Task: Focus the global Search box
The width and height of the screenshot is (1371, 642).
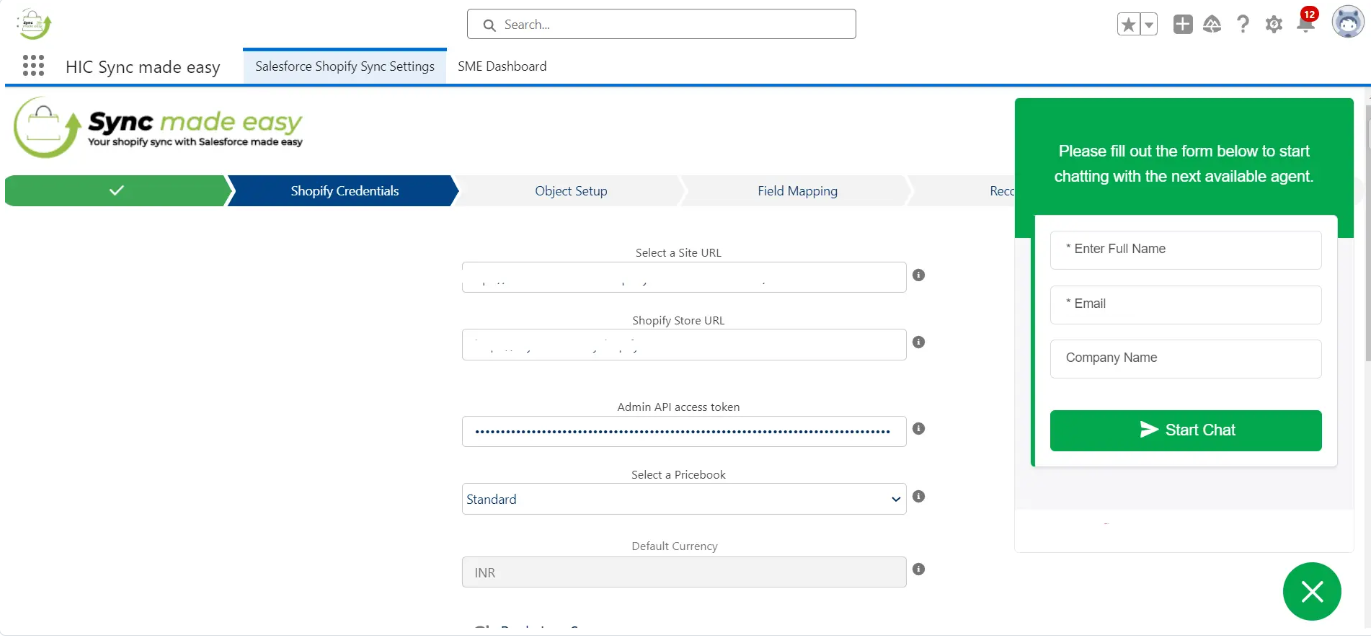Action: (x=662, y=24)
